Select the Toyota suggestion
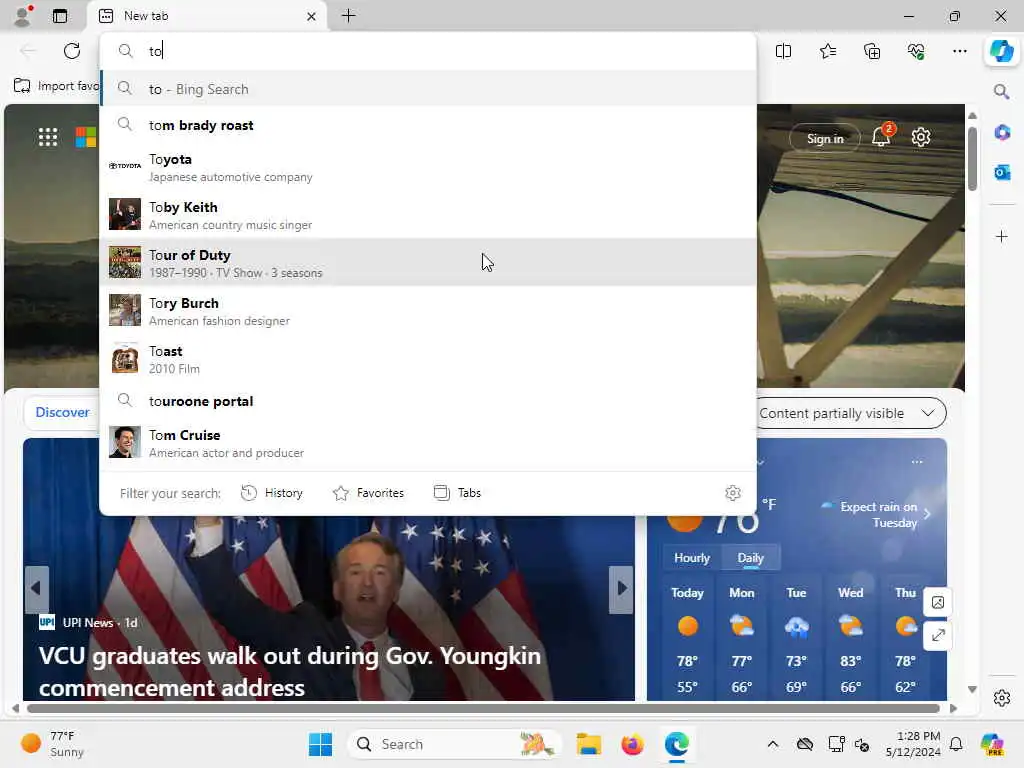This screenshot has width=1024, height=768. pyautogui.click(x=428, y=167)
